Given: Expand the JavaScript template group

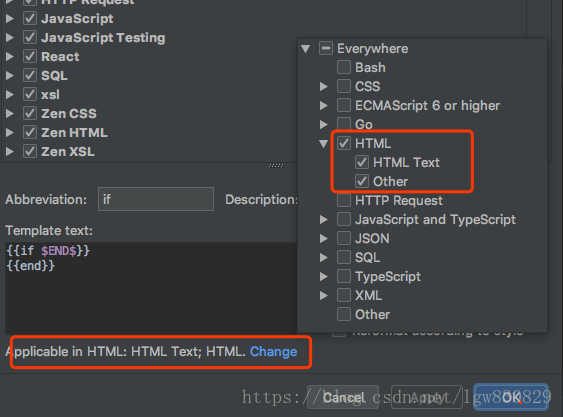Looking at the screenshot, I should point(10,18).
